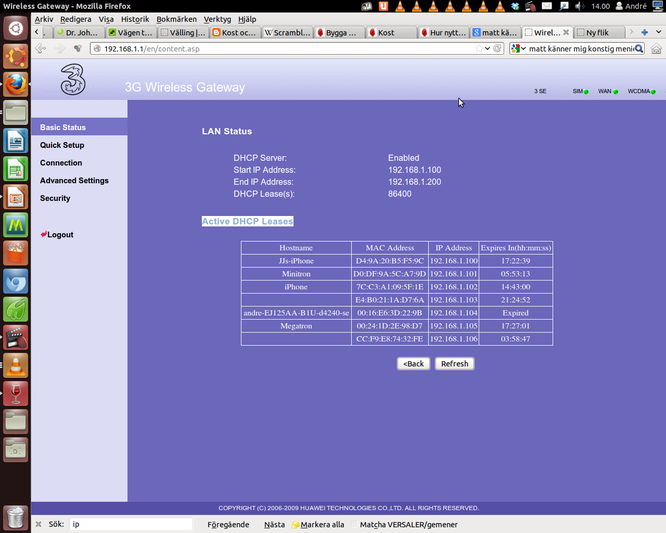Open the Security sidebar link
Viewport: 666px width, 533px height.
55,198
